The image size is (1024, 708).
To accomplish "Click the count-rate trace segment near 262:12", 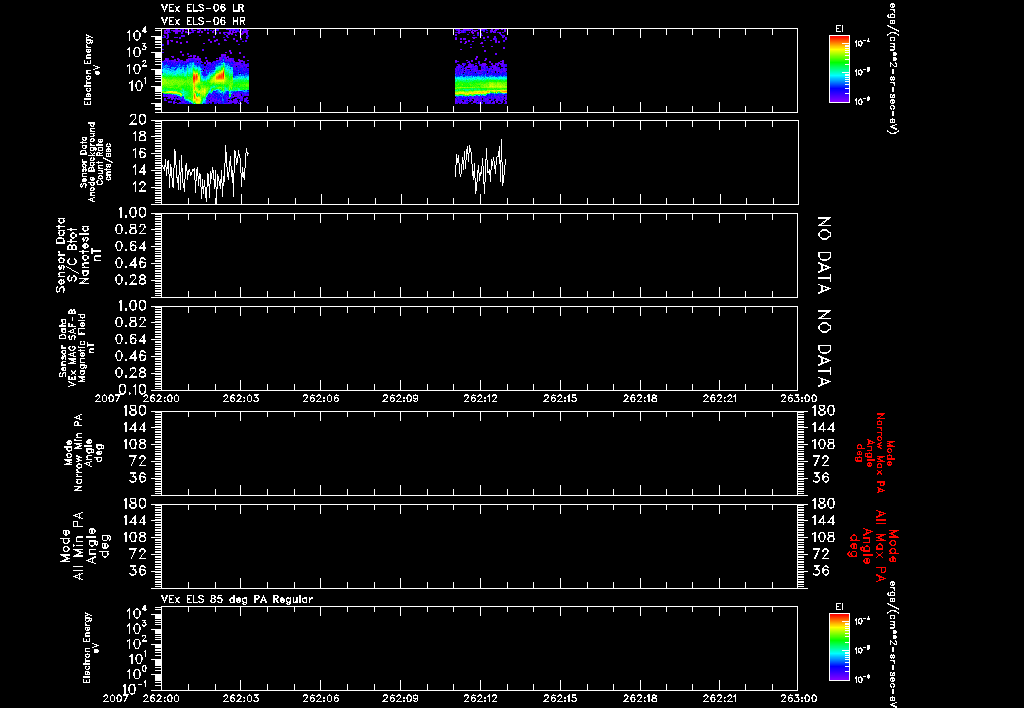I will [480, 166].
